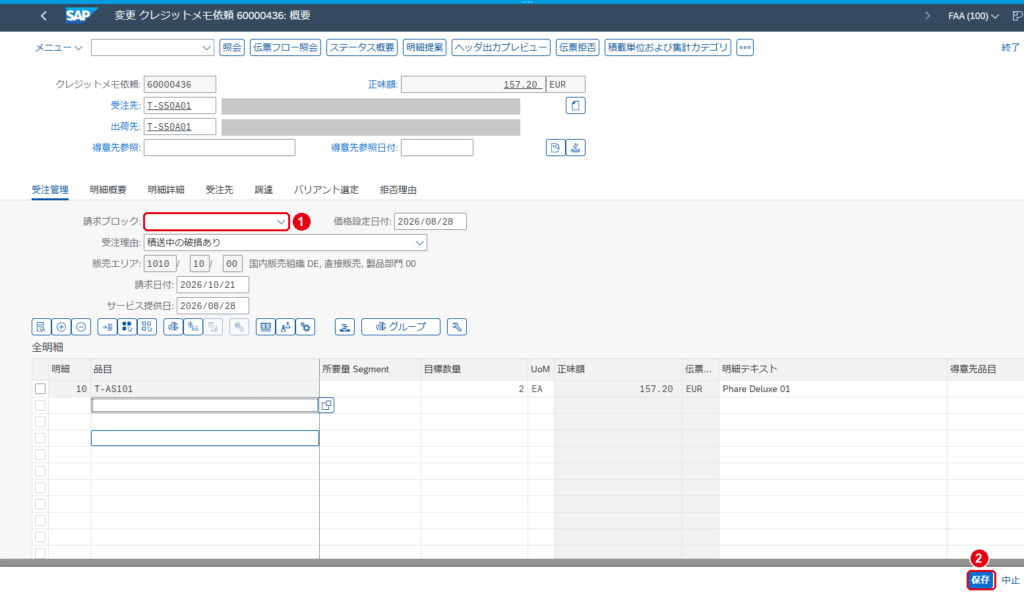1024x593 pixels.
Task: Expand the command field combo box arrow
Action: [x=206, y=48]
